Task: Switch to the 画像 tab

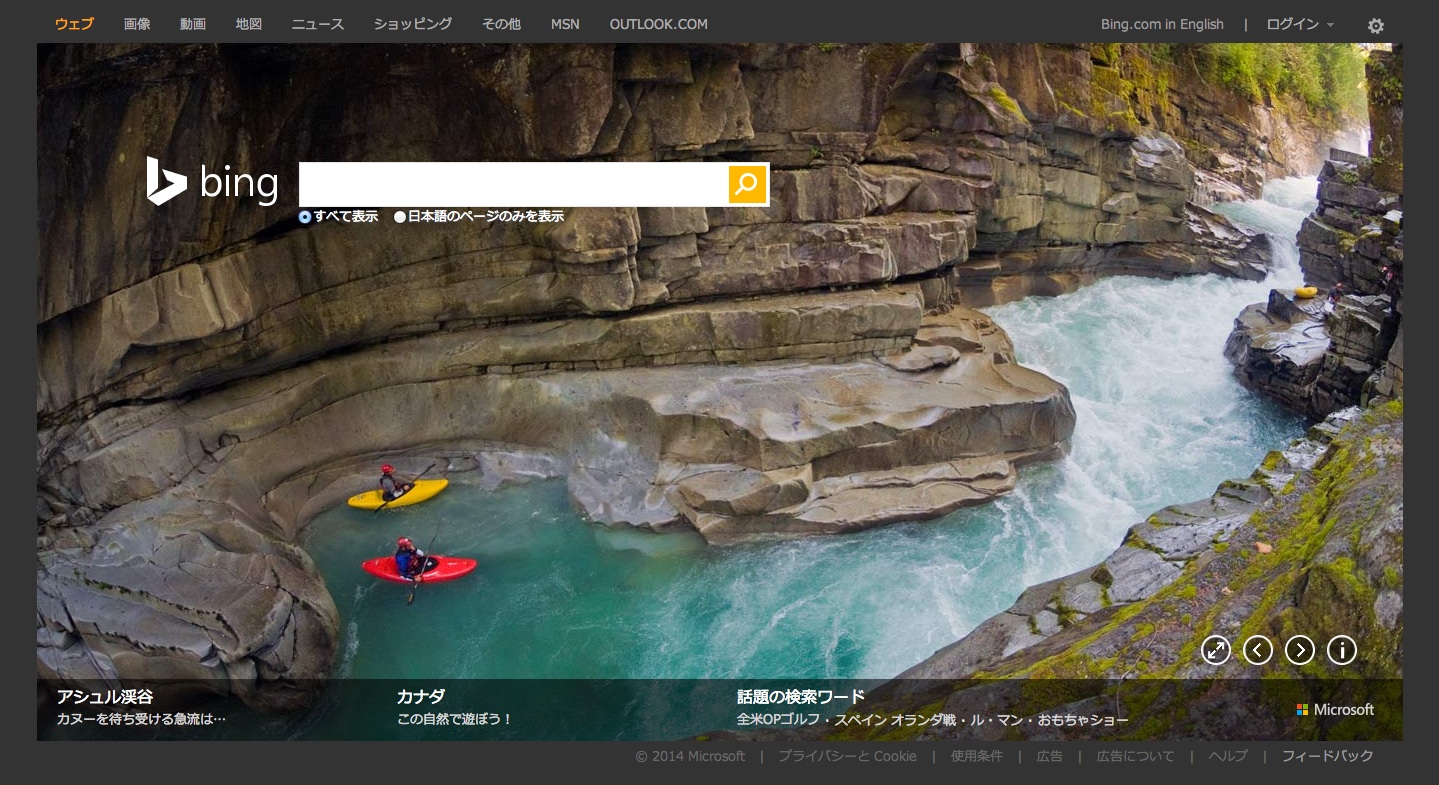Action: tap(137, 24)
